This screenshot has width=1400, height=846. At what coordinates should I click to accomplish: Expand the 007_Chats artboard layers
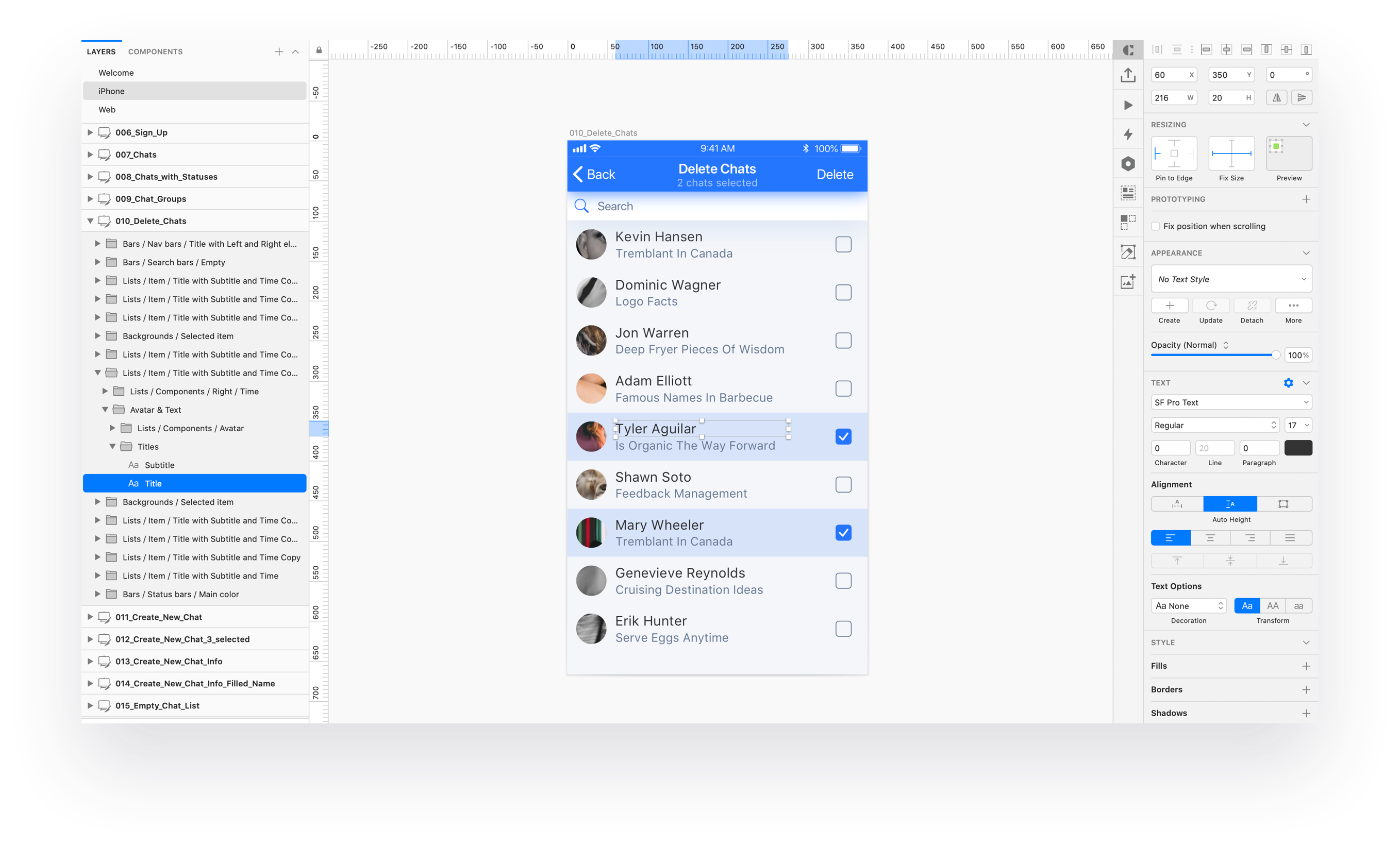[90, 154]
